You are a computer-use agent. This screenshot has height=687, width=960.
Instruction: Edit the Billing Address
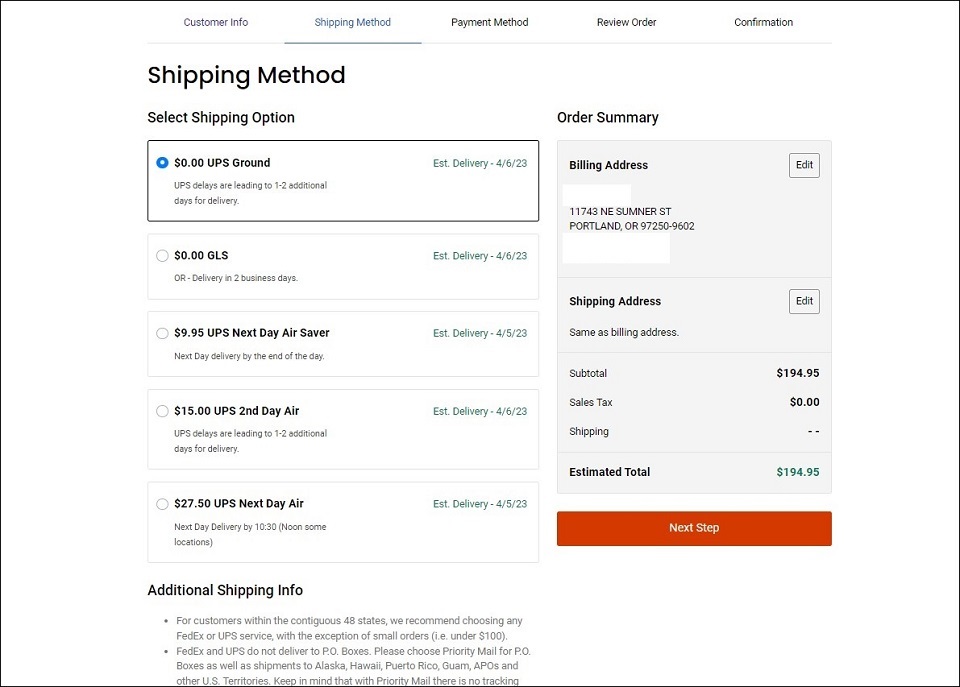click(x=804, y=165)
